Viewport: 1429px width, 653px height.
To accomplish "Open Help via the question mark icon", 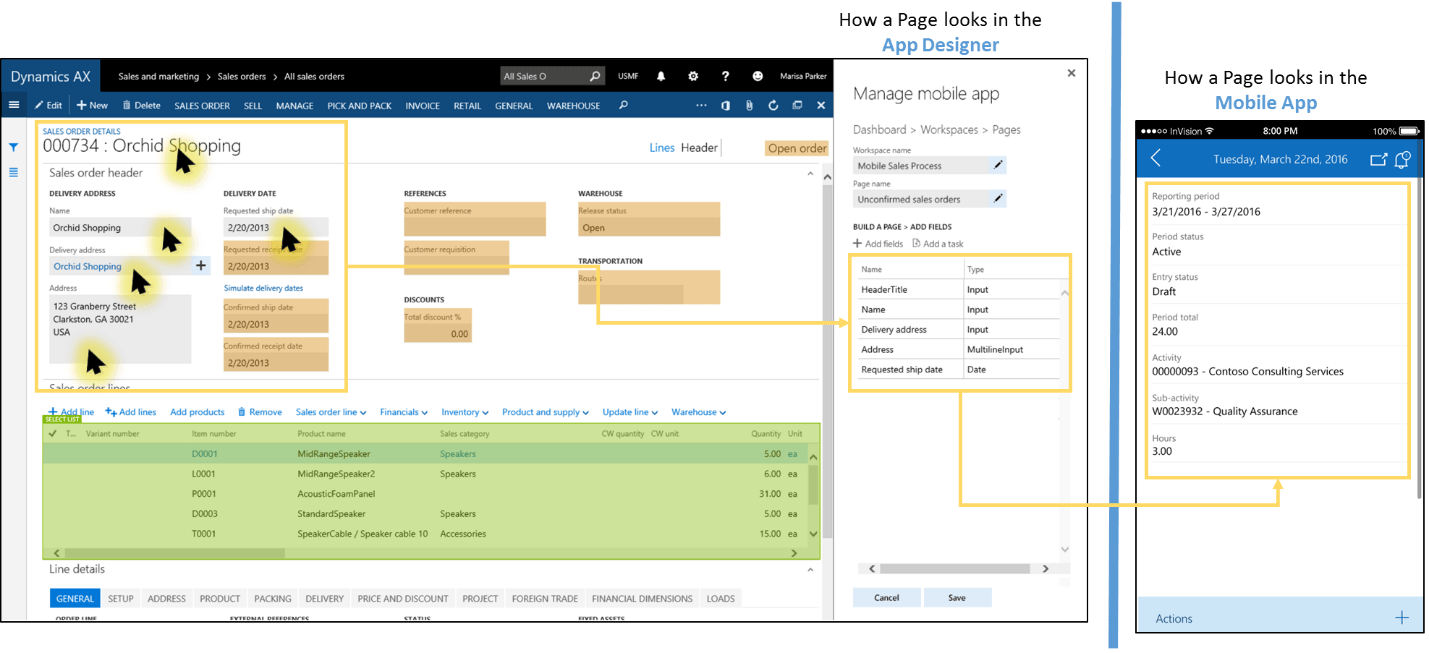I will point(726,76).
